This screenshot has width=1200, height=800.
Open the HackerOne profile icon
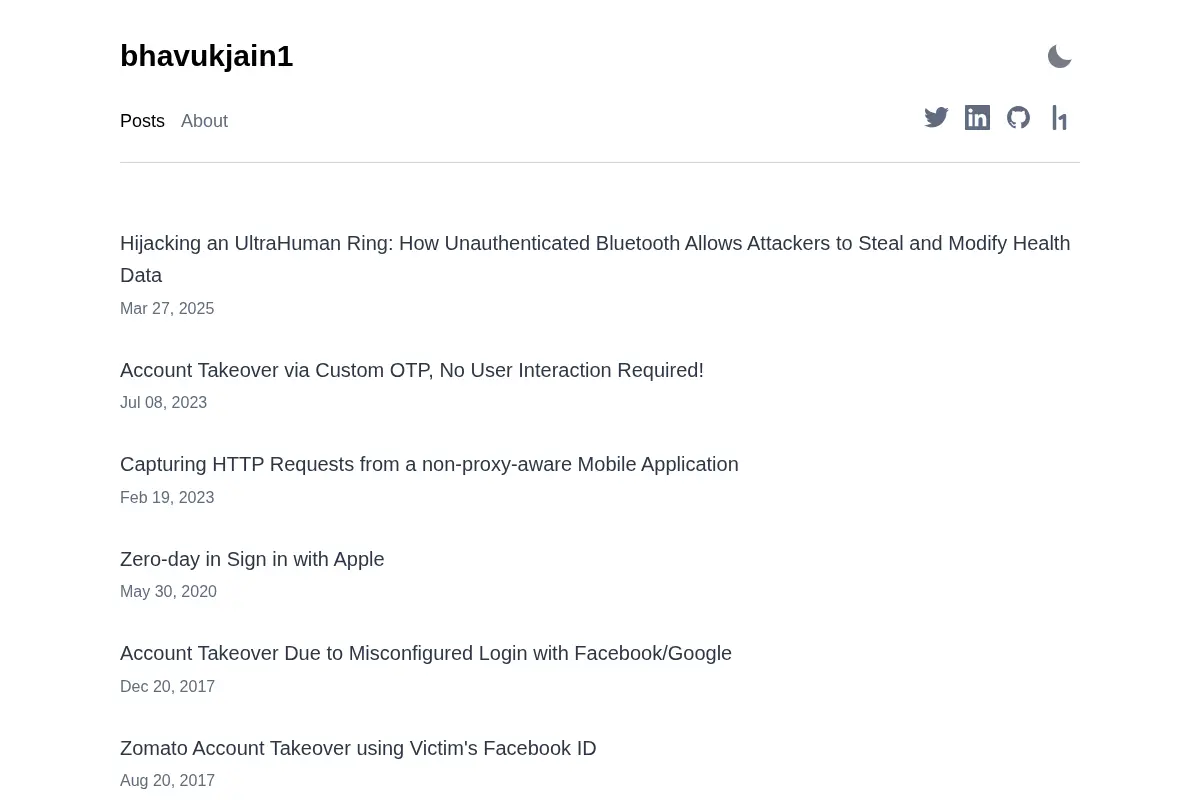pos(1059,118)
